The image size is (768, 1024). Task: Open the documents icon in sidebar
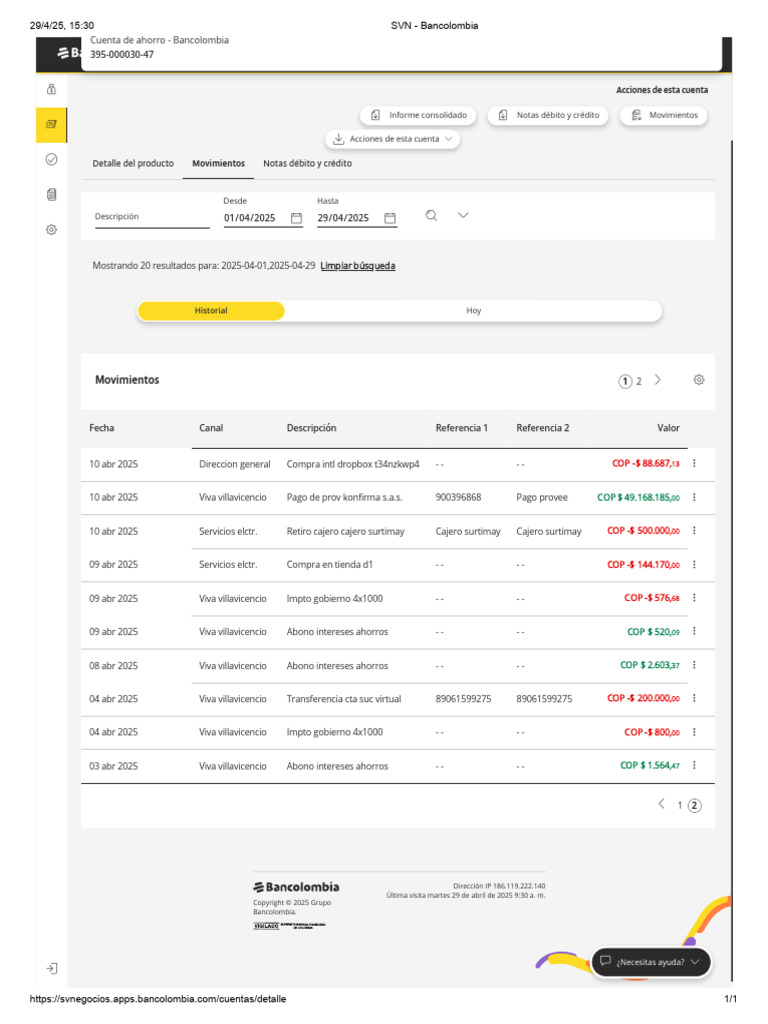(x=52, y=194)
